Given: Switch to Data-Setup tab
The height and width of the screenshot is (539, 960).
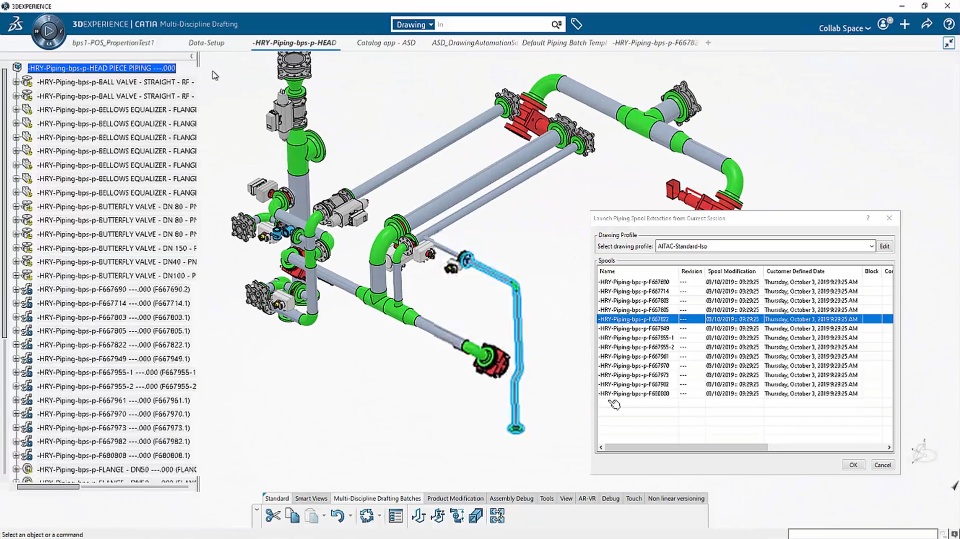Looking at the screenshot, I should [206, 43].
